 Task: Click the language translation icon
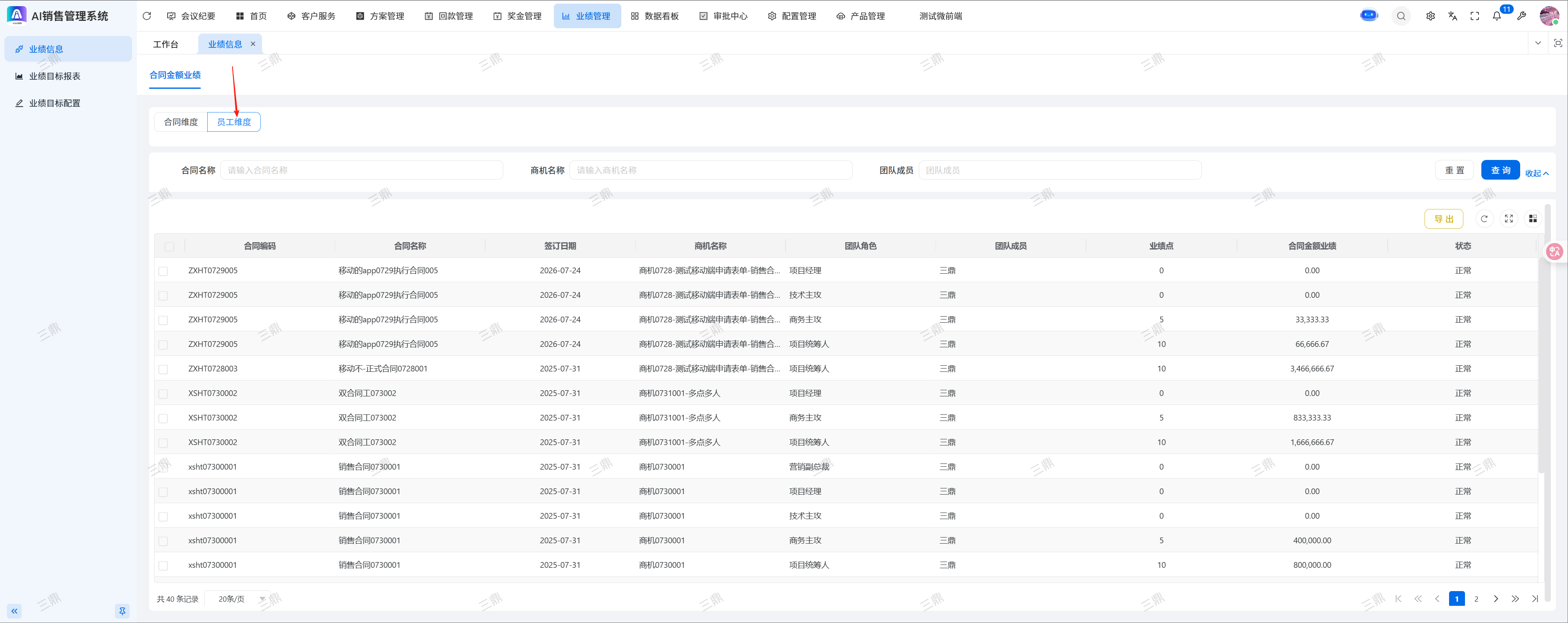(1452, 16)
